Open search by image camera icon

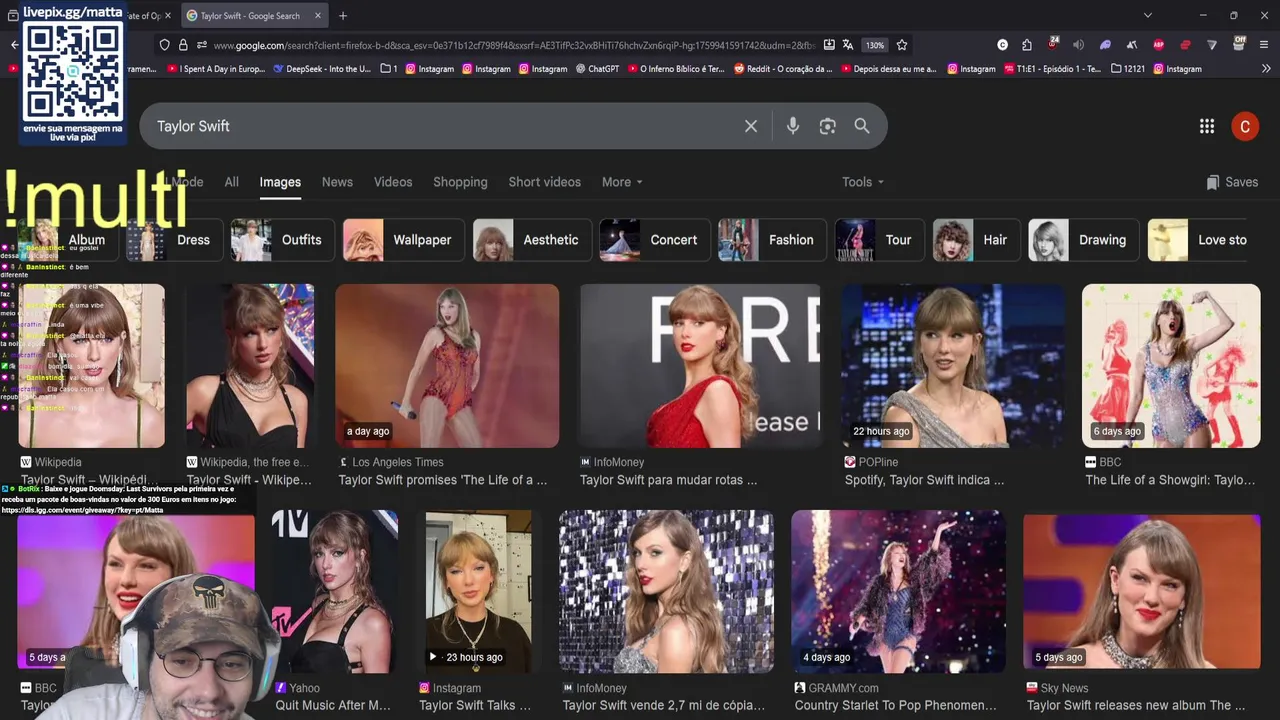(x=827, y=126)
